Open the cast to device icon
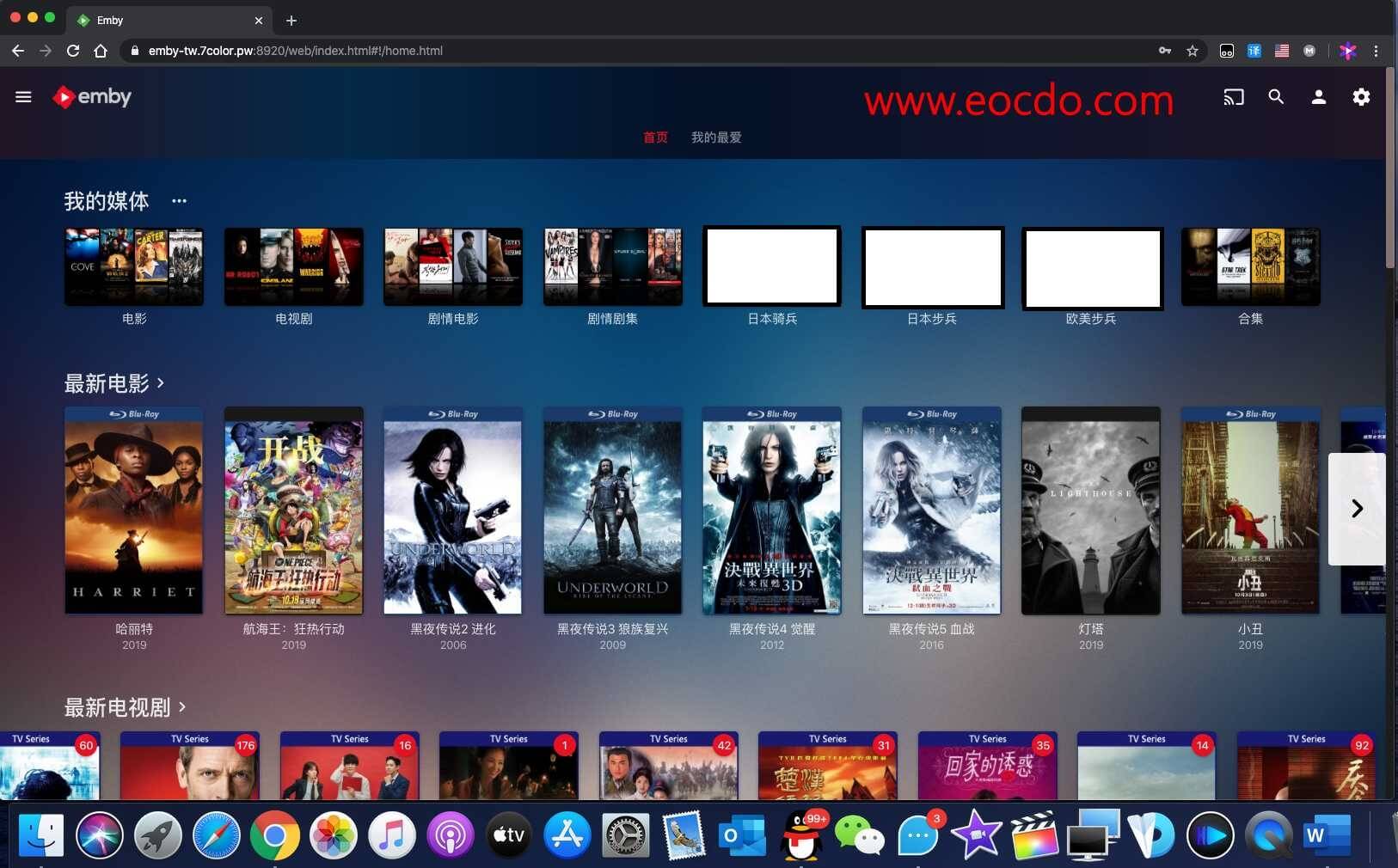The image size is (1398, 868). (1234, 97)
